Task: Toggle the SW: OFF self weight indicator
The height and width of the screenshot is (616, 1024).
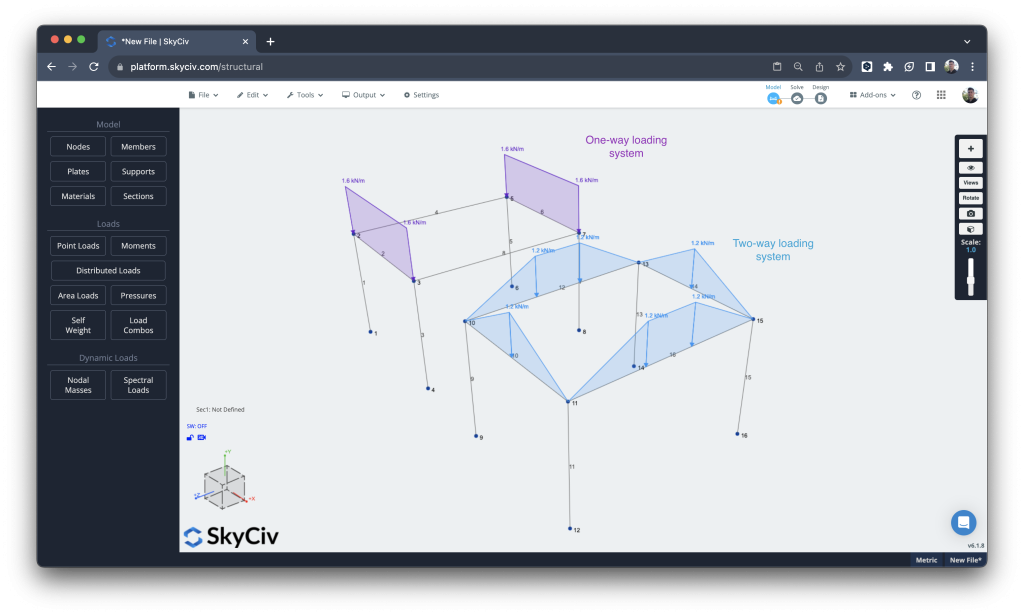Action: pyautogui.click(x=197, y=426)
